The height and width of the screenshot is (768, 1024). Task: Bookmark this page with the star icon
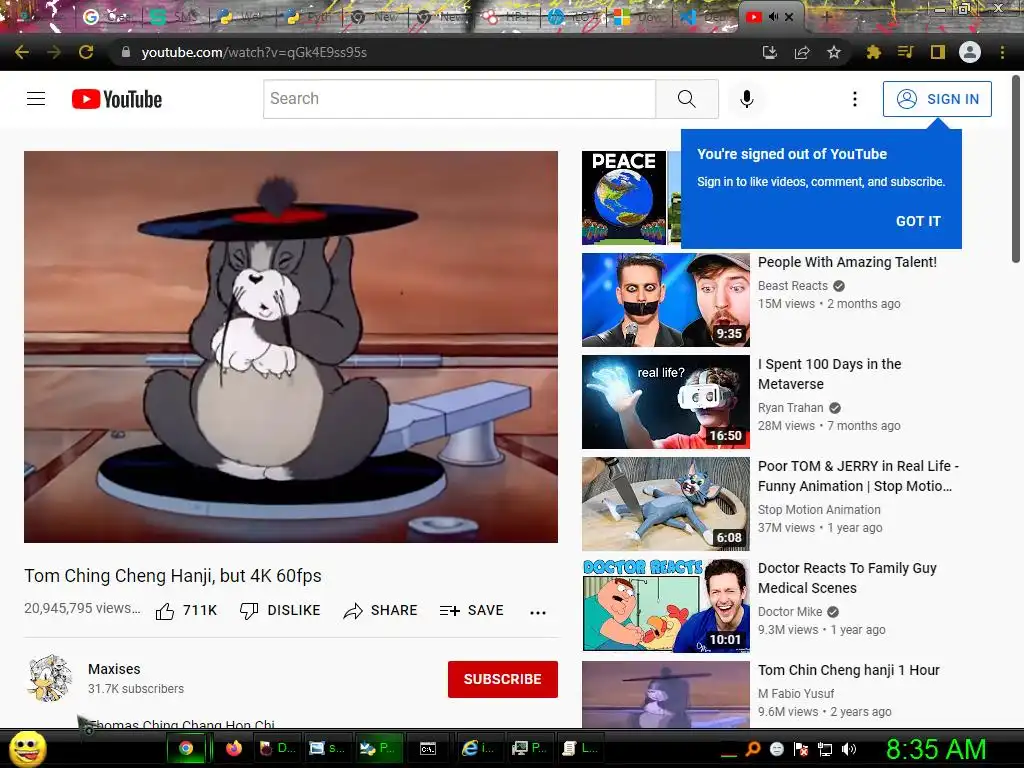pos(834,52)
